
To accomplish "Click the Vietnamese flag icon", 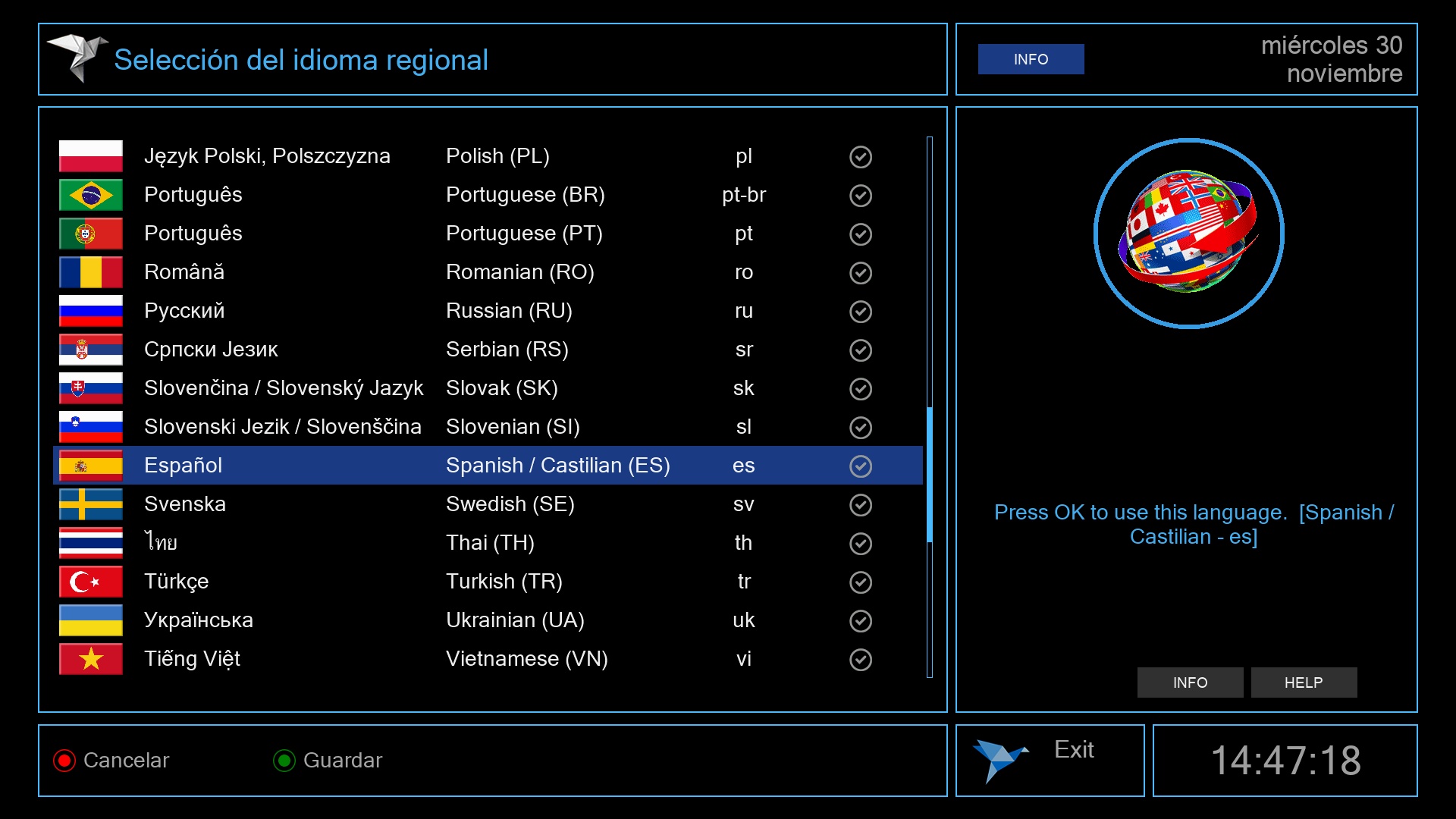I will [x=91, y=659].
